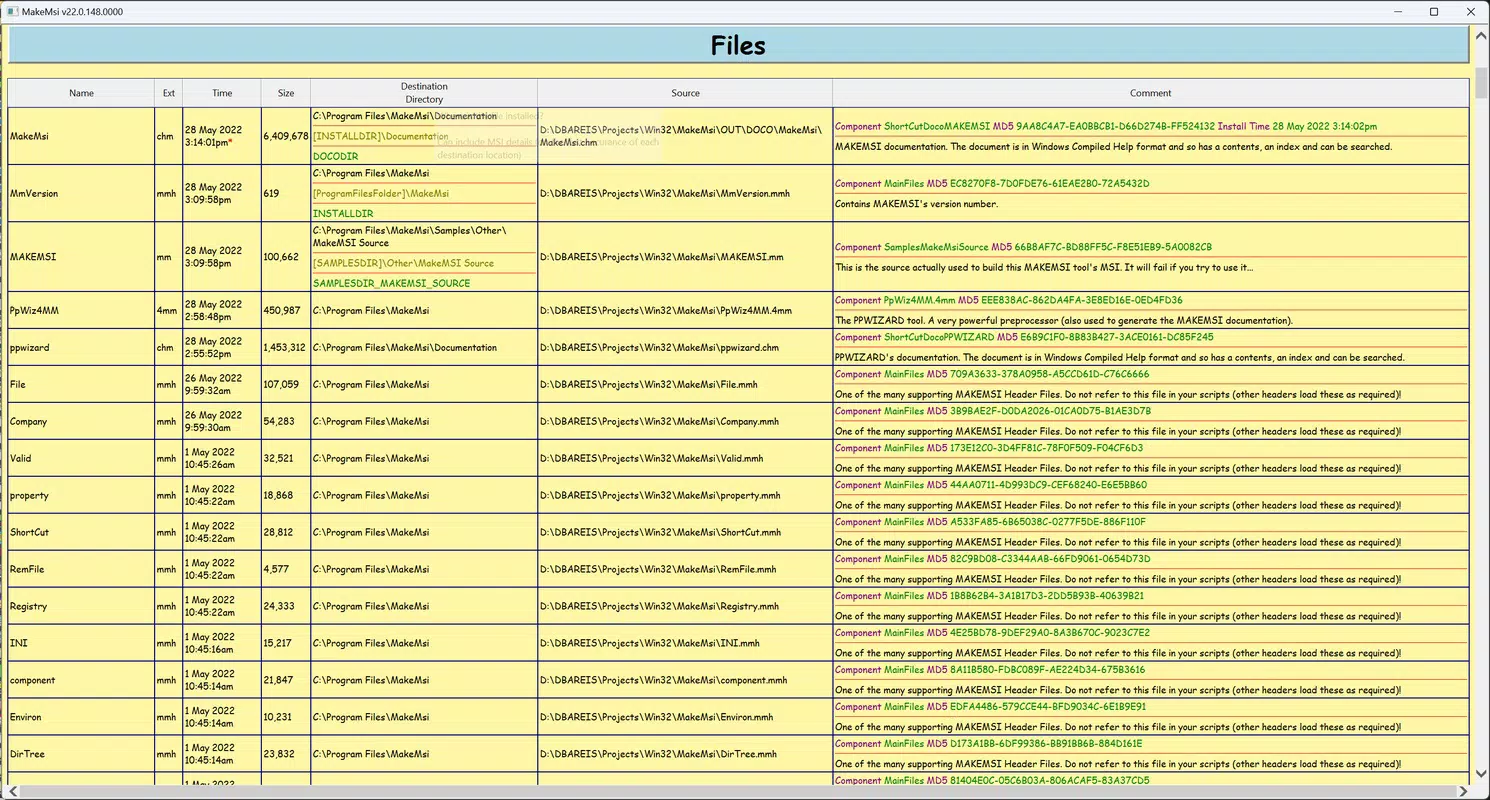Click the INSTALLDIR green directory key
The height and width of the screenshot is (800, 1490).
pyautogui.click(x=343, y=213)
